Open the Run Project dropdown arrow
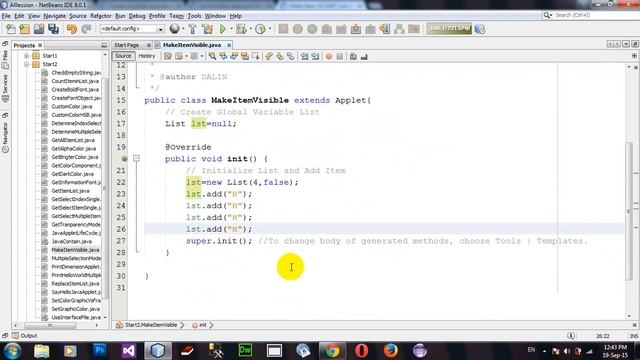Screen dimensions: 640x360 [x=231, y=29]
